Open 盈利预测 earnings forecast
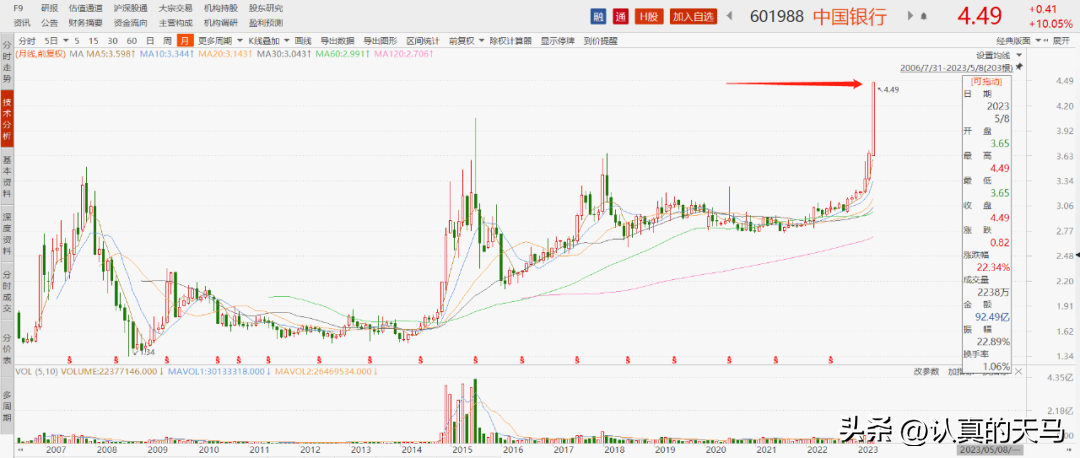 [265, 23]
